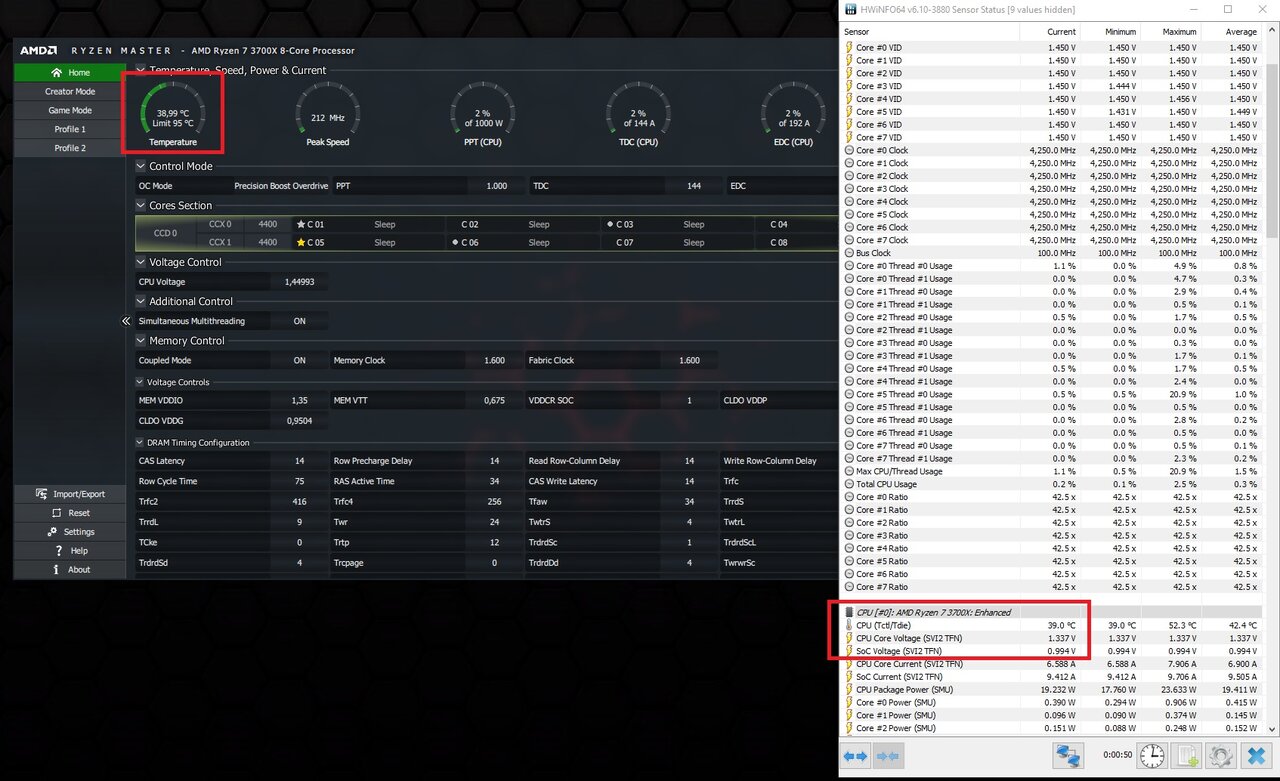The width and height of the screenshot is (1280, 781).
Task: Toggle Simultaneous Multithreading ON value
Action: coord(300,321)
